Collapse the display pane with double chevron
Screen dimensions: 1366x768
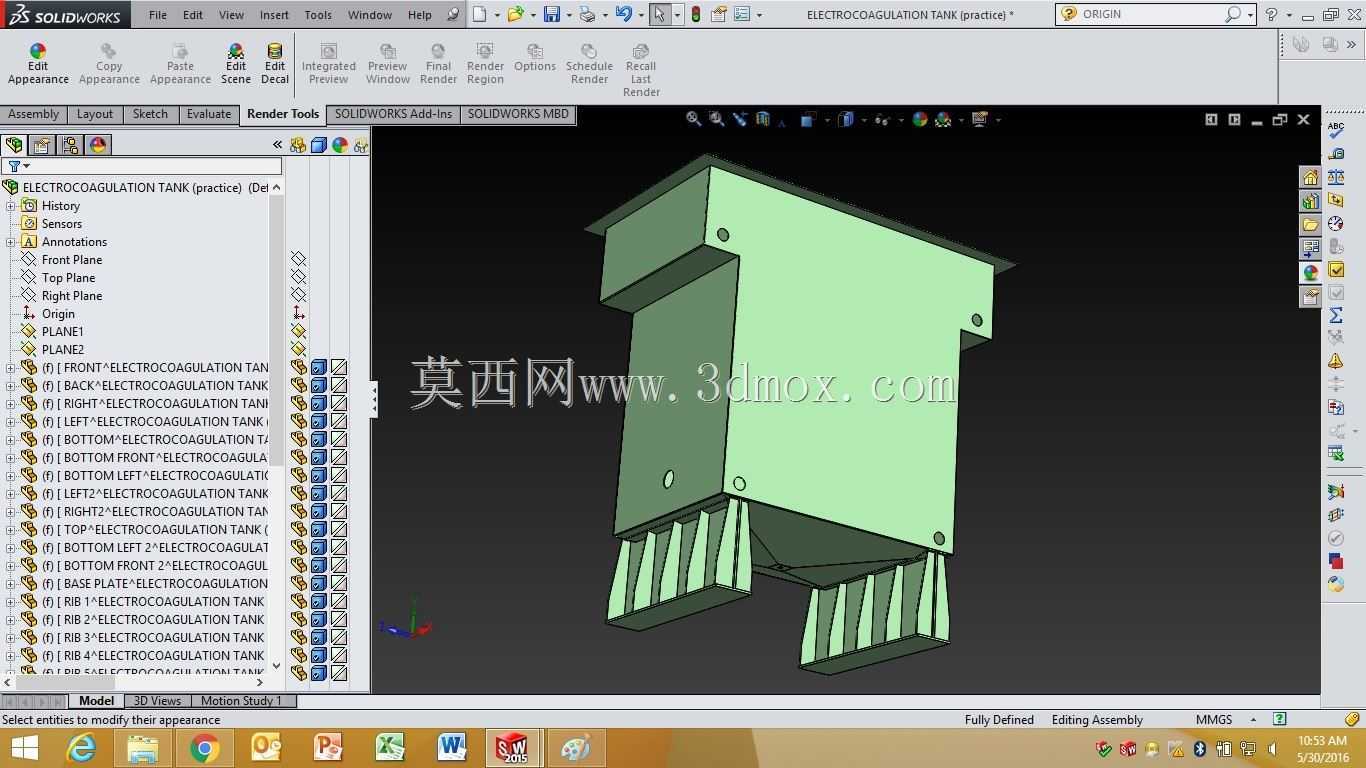click(x=277, y=145)
